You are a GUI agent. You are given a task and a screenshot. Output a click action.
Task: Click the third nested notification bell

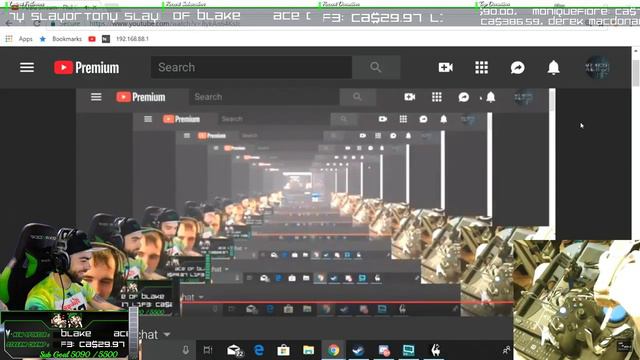[x=444, y=119]
